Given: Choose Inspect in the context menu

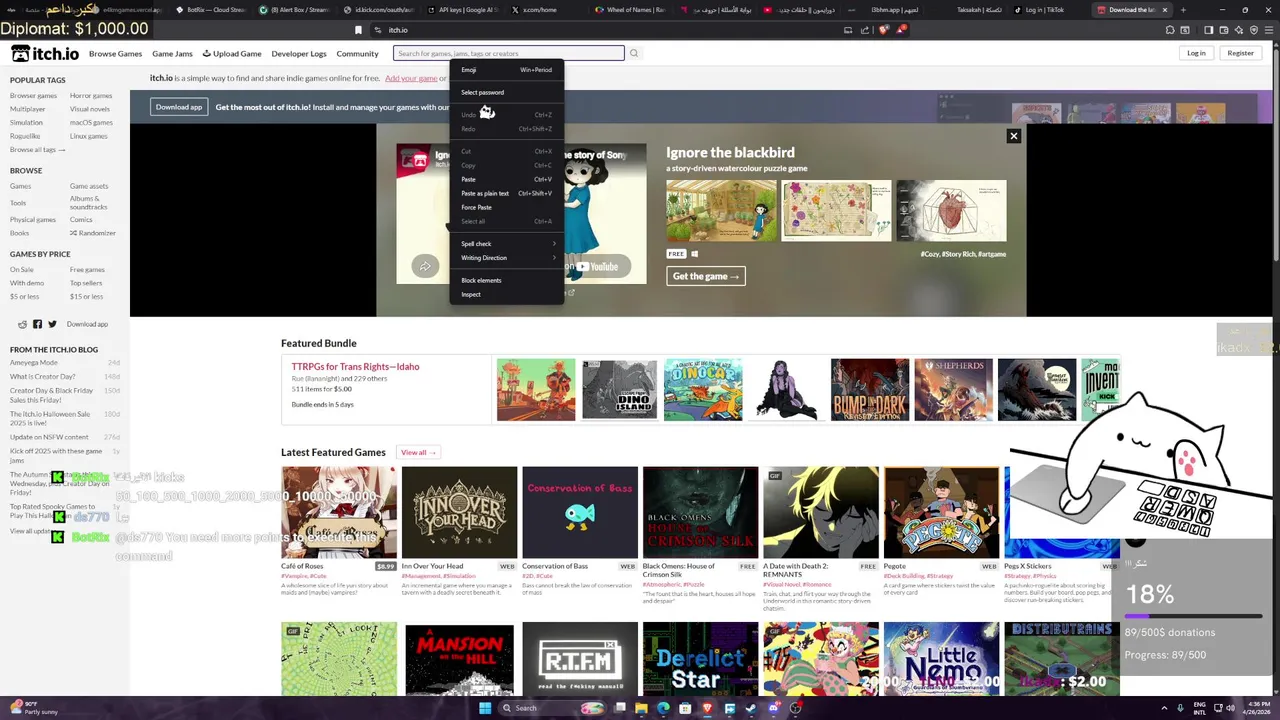Looking at the screenshot, I should click(507, 294).
